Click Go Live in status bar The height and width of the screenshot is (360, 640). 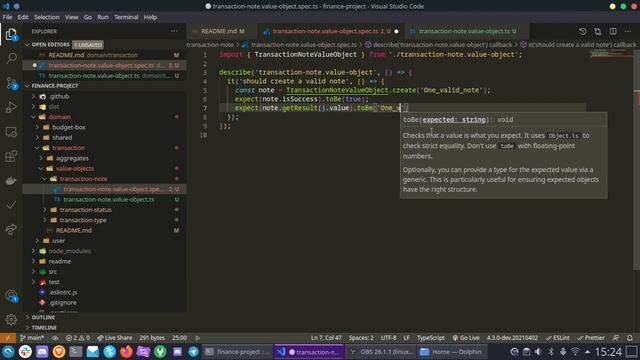466,338
